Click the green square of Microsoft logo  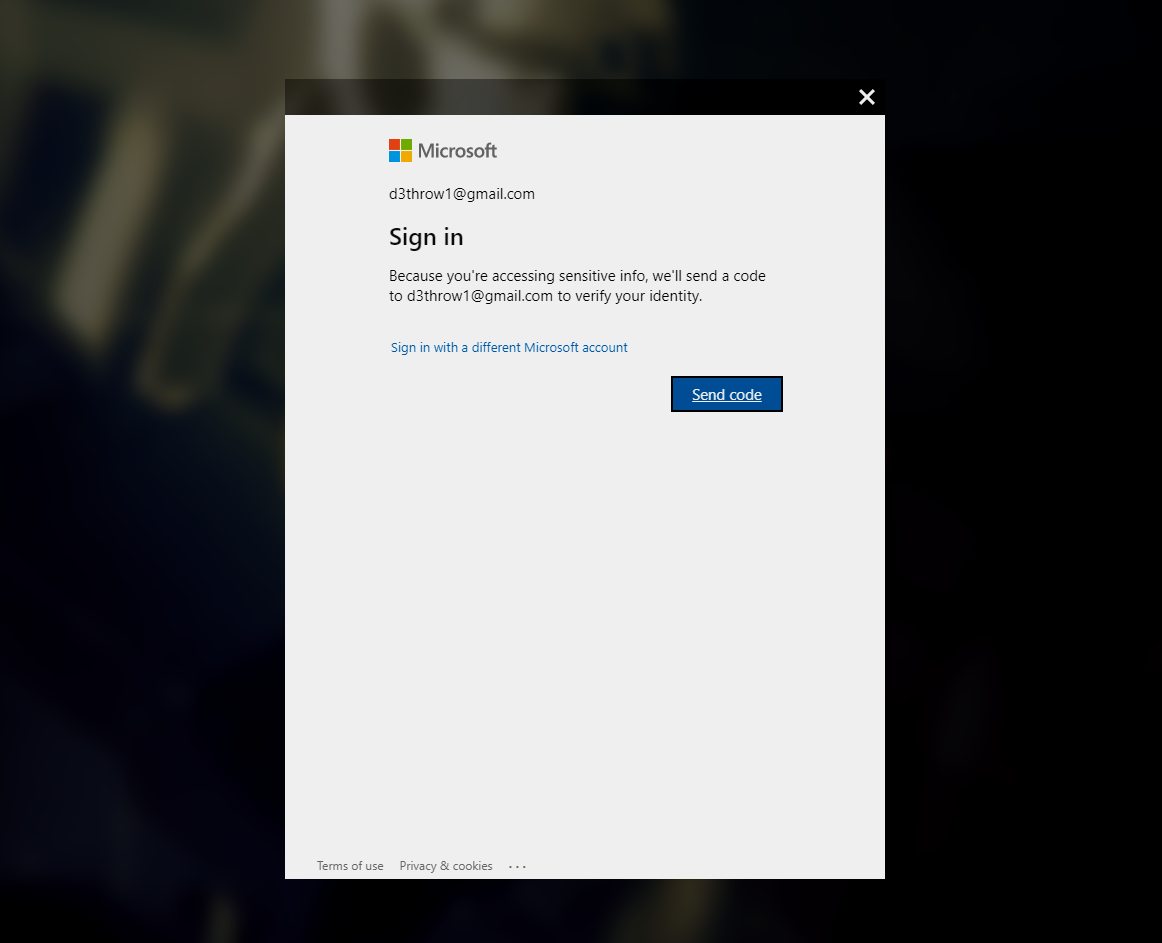coord(406,145)
